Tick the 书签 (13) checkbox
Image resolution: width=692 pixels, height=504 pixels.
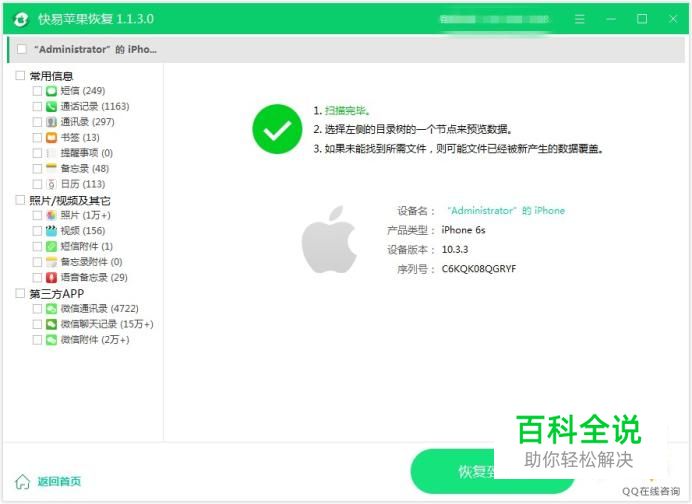[x=37, y=138]
